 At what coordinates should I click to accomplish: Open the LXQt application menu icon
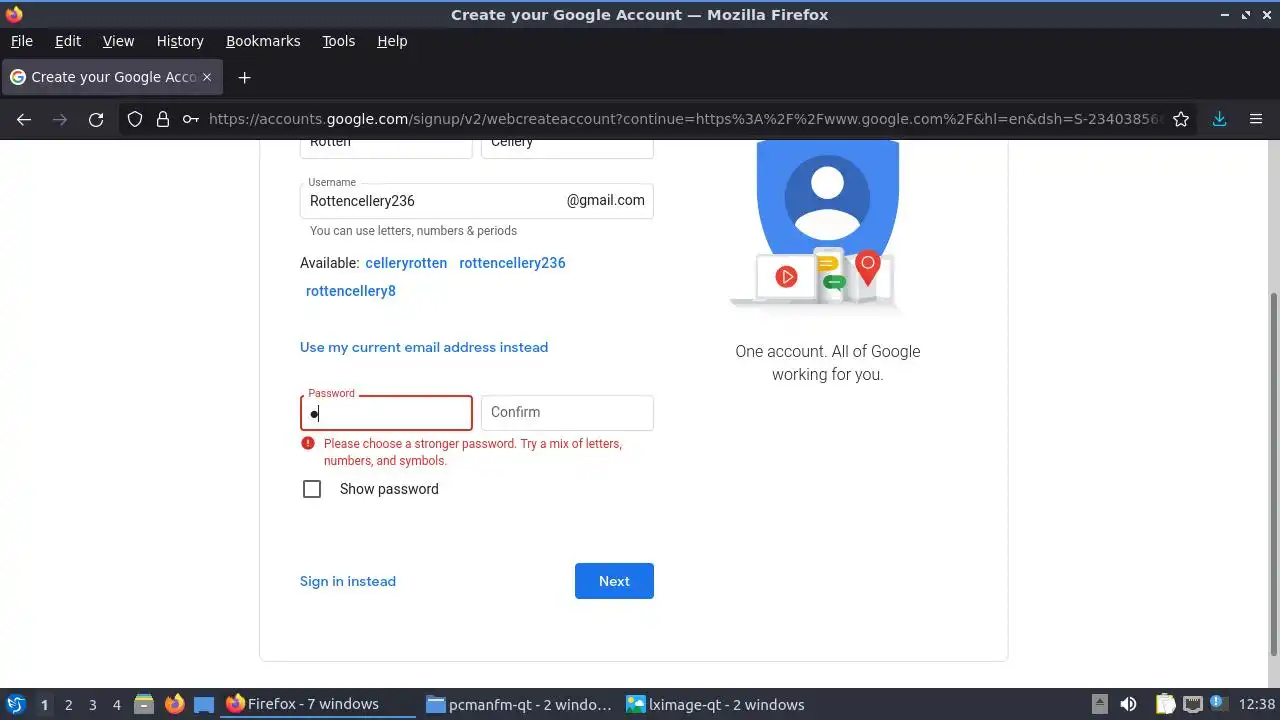click(x=15, y=704)
